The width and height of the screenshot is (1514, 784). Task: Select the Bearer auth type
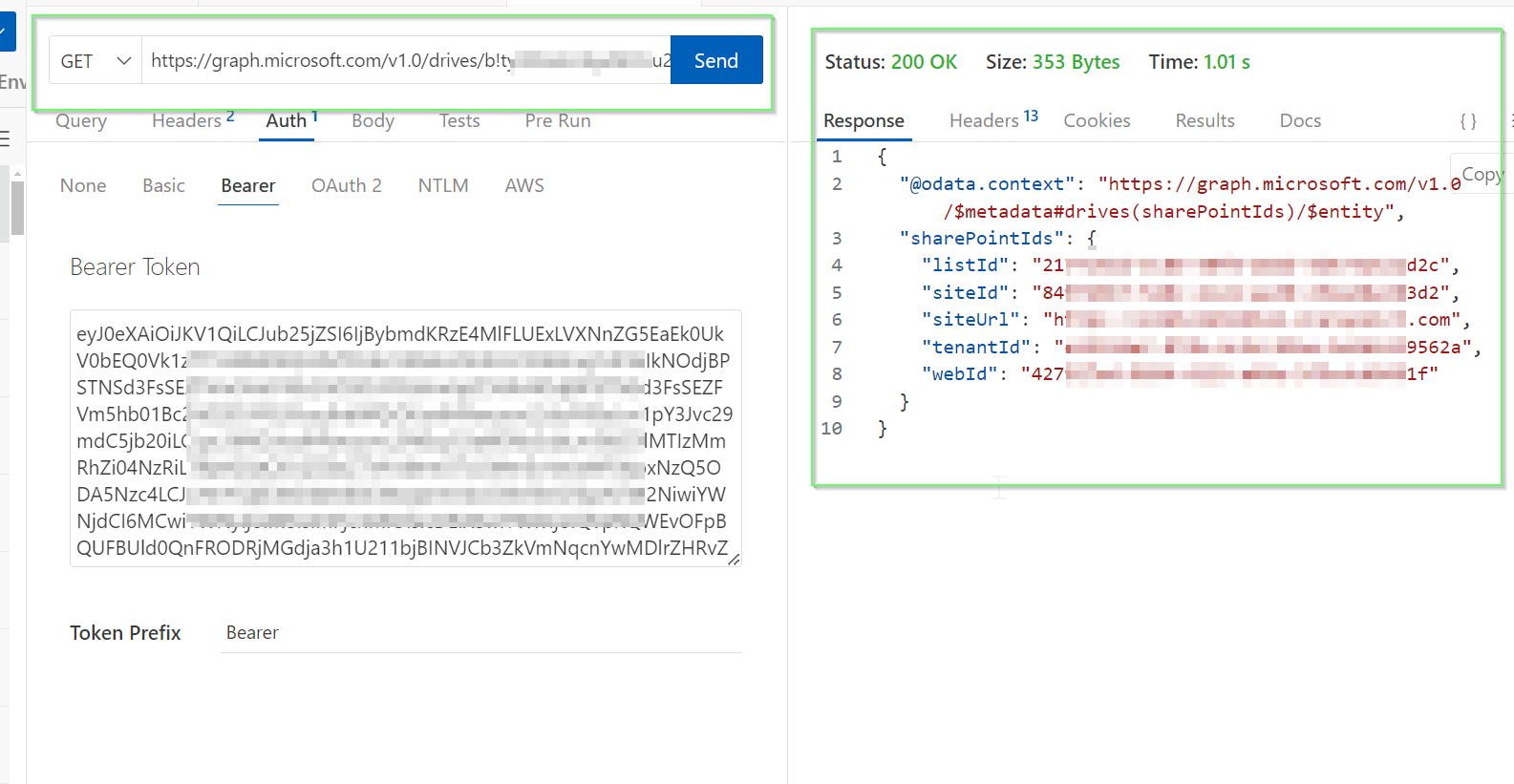248,186
